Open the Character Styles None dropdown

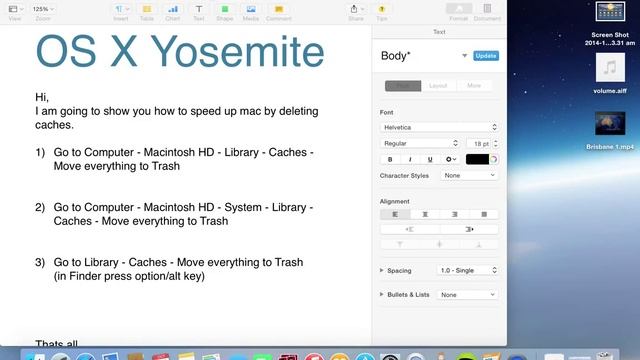[469, 175]
